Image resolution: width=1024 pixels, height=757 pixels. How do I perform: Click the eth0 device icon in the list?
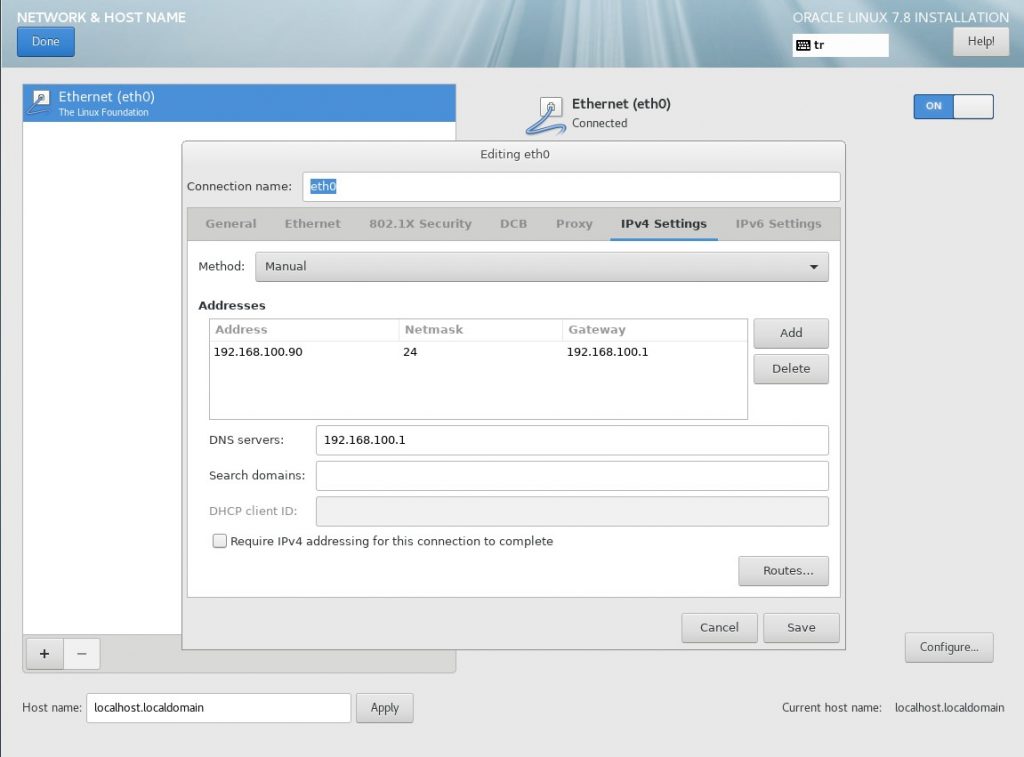point(40,103)
